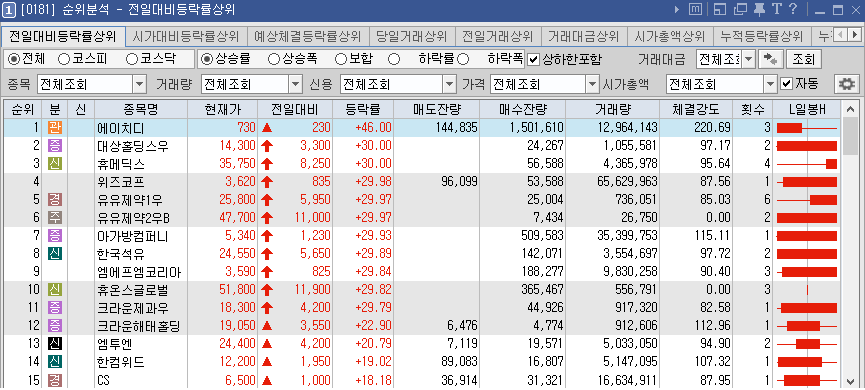Click the orange 관 badge for 에이치디
Image resolution: width=865 pixels, height=390 pixels.
point(55,128)
